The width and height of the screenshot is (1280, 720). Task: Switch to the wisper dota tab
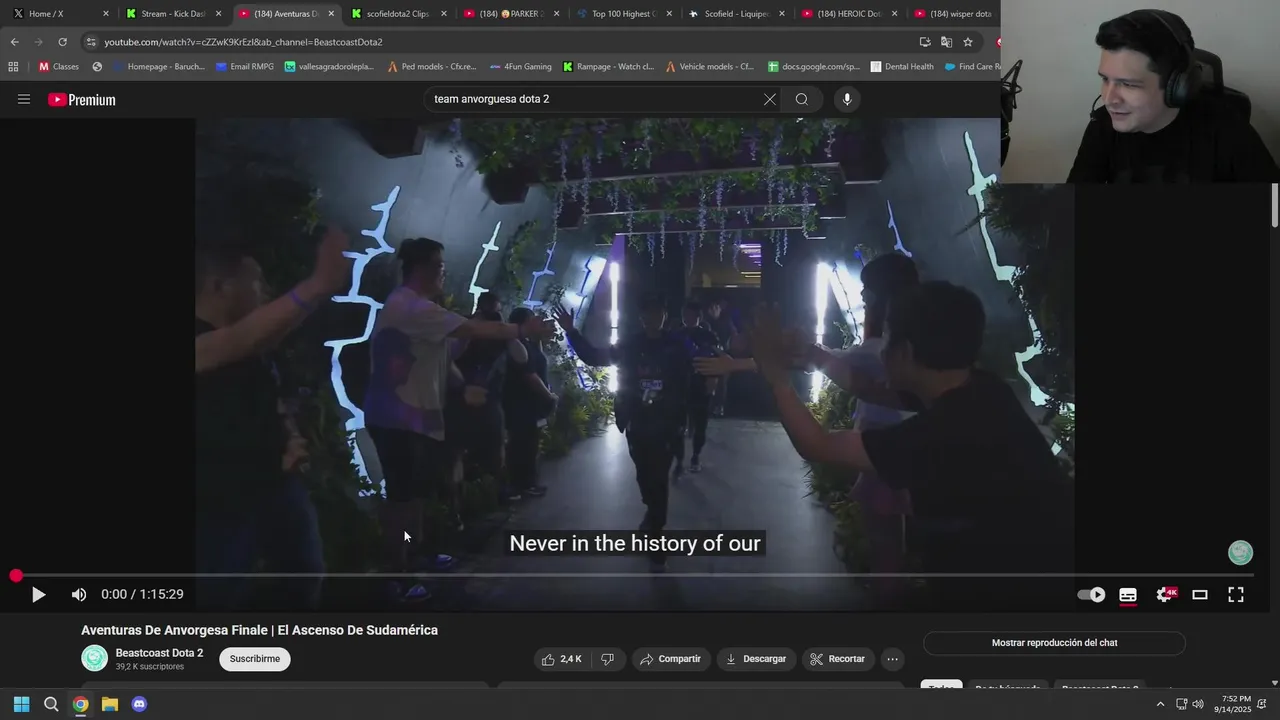coord(955,14)
